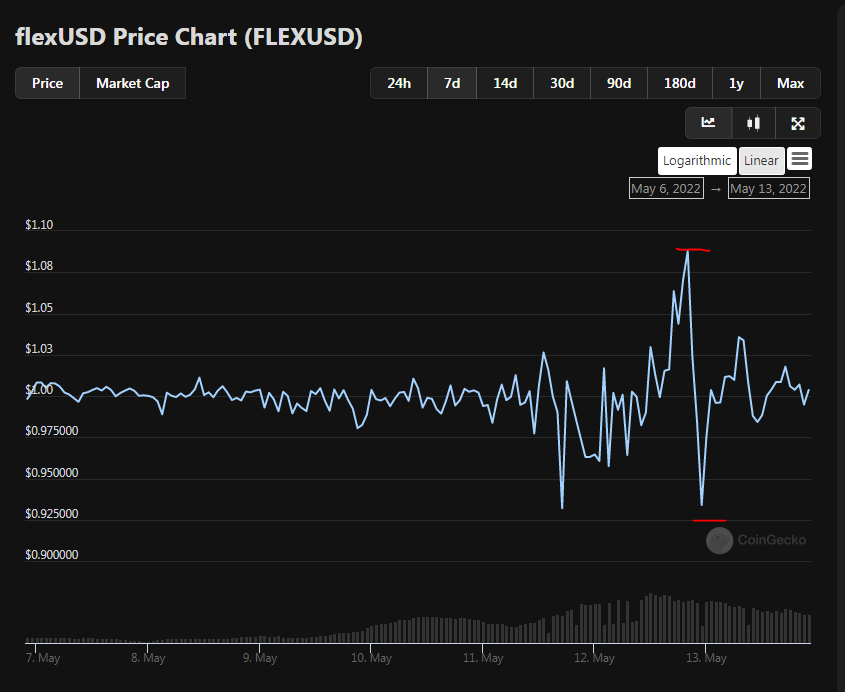Screen dimensions: 845x692
Task: Choose the 30d time range
Action: (x=562, y=83)
